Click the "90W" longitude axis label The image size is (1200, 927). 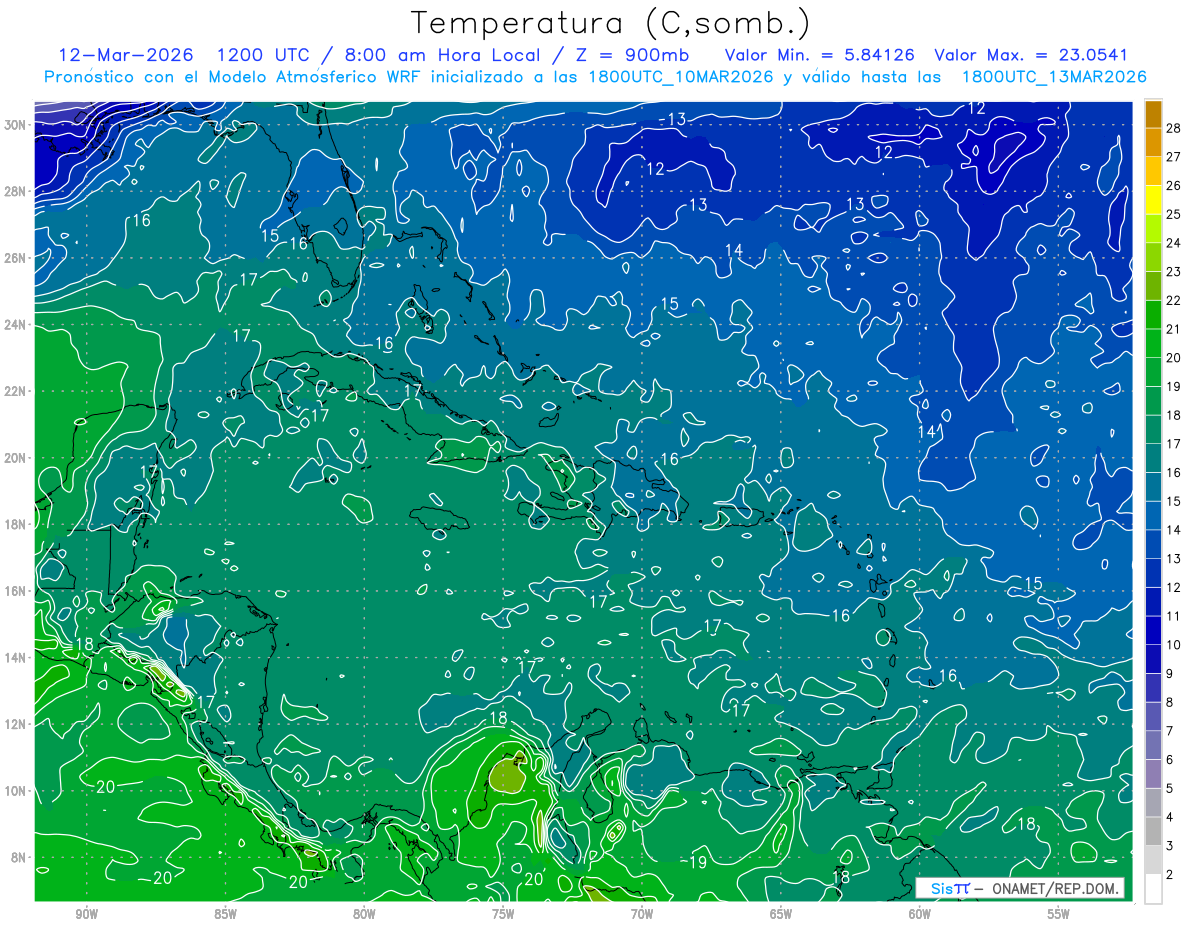(86, 913)
